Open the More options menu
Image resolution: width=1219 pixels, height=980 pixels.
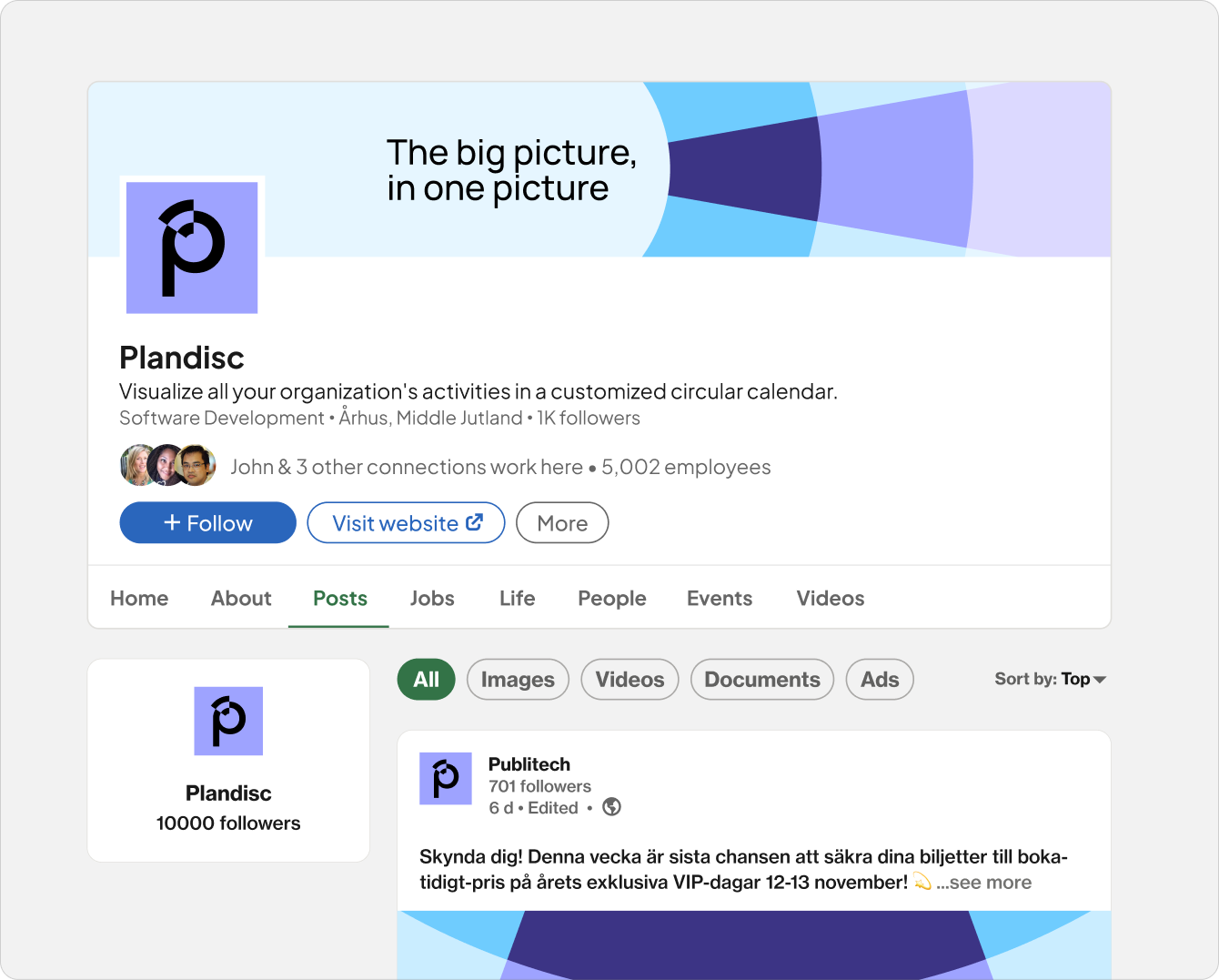pos(562,523)
